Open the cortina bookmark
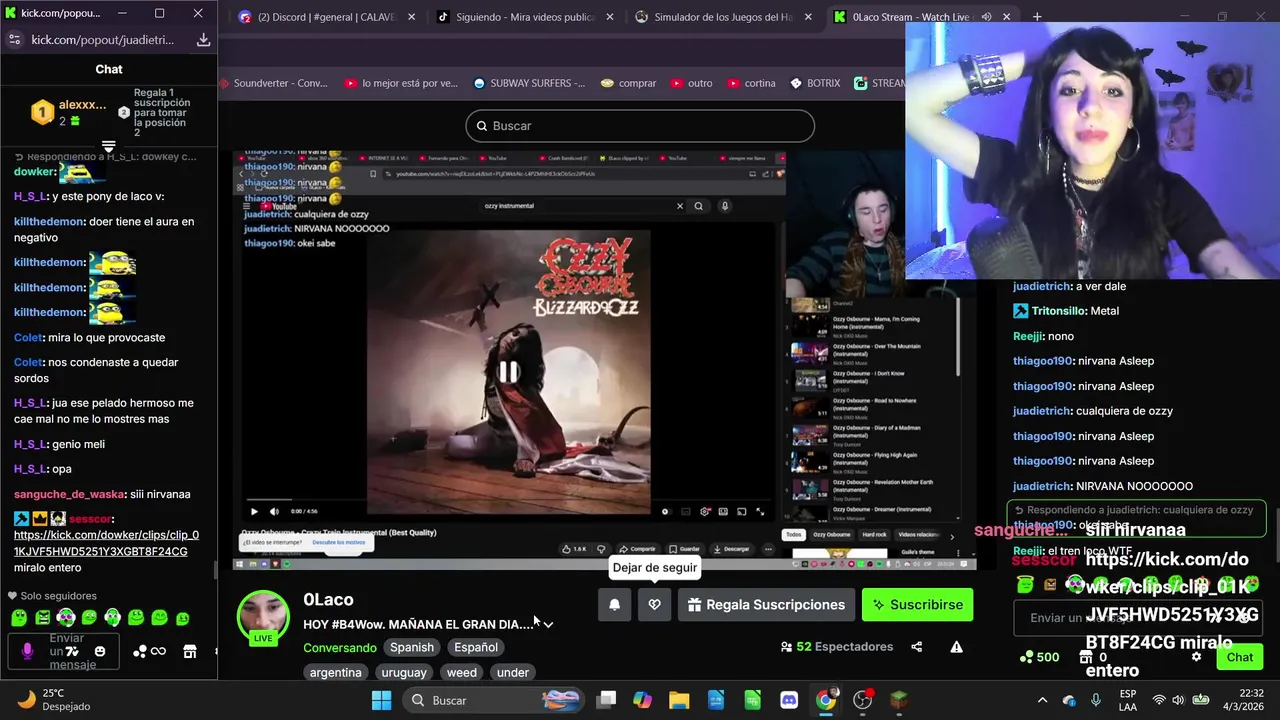 [x=751, y=83]
